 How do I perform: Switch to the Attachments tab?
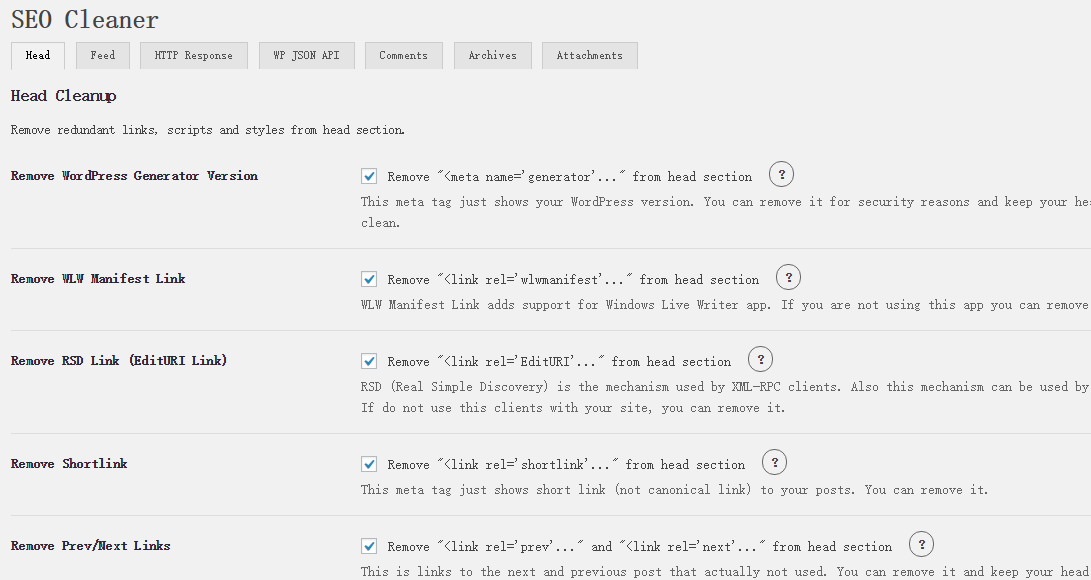pos(589,56)
